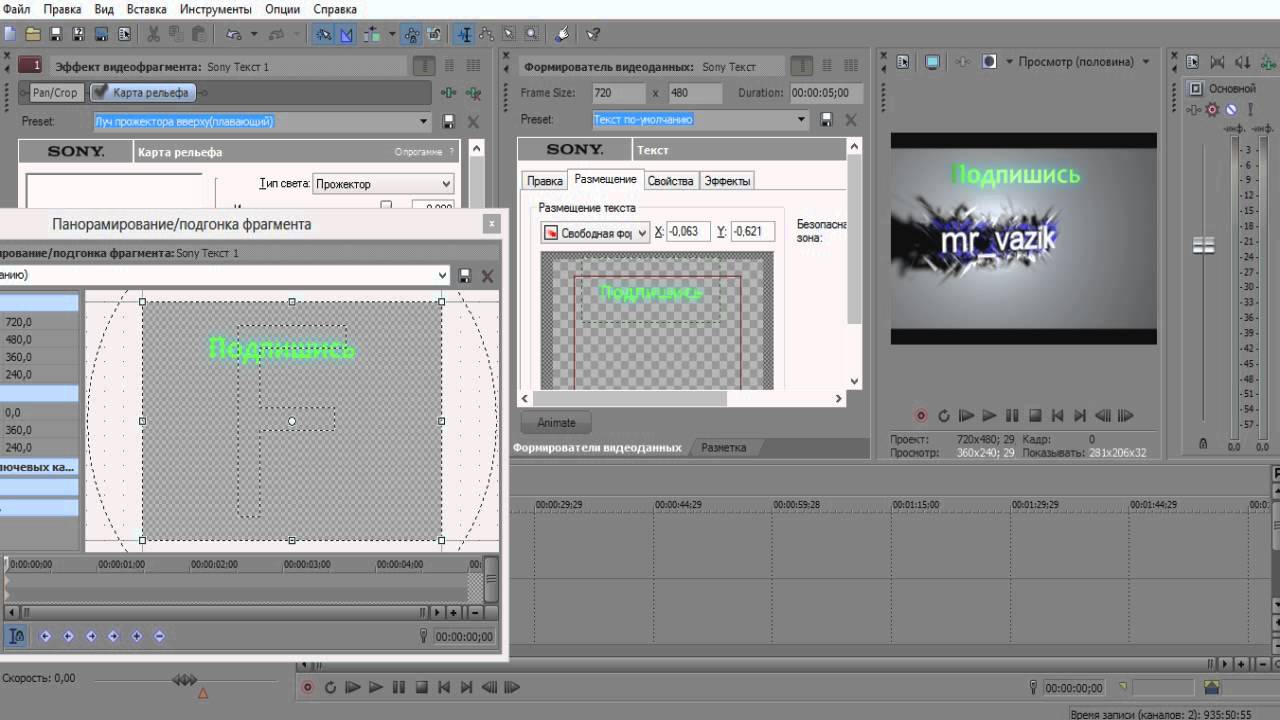Image resolution: width=1280 pixels, height=720 pixels.
Task: Toggle the Enable Snapping toolbar icon
Action: pos(323,34)
